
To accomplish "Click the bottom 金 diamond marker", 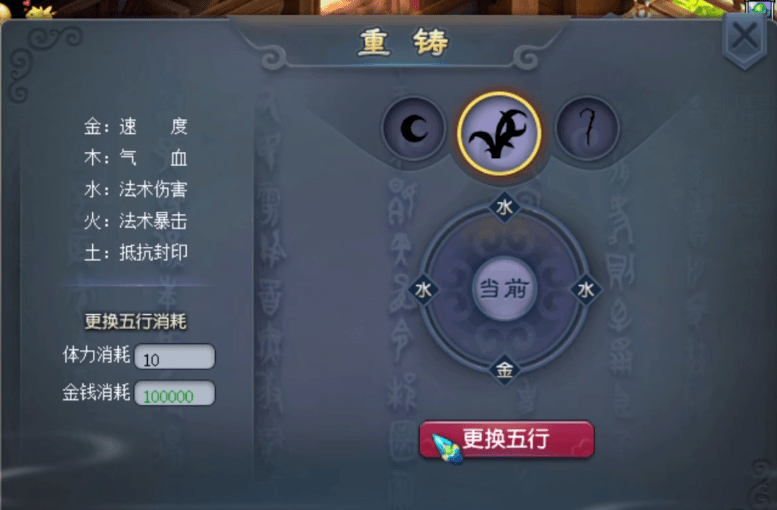I will point(504,370).
